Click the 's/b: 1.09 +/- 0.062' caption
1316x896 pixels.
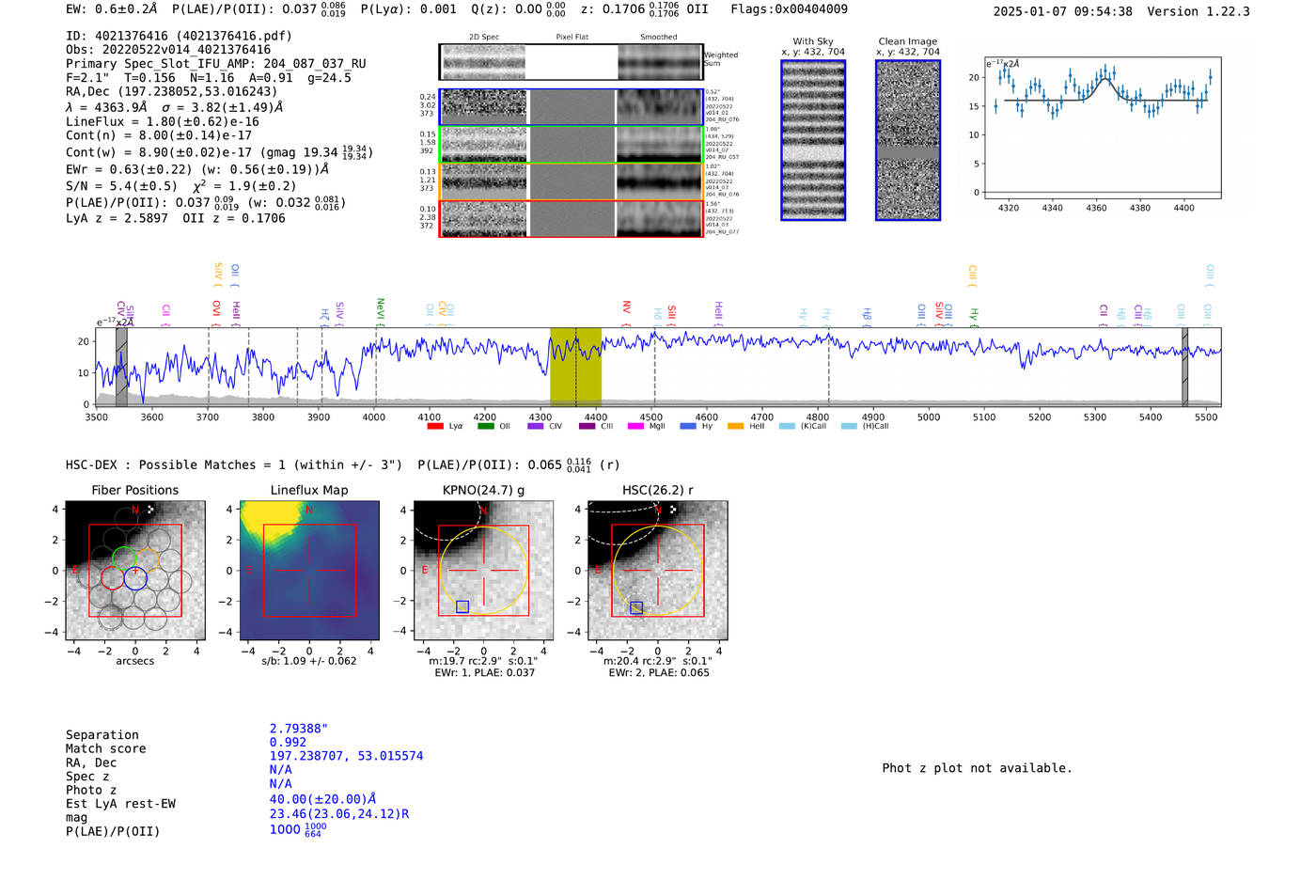tap(309, 661)
